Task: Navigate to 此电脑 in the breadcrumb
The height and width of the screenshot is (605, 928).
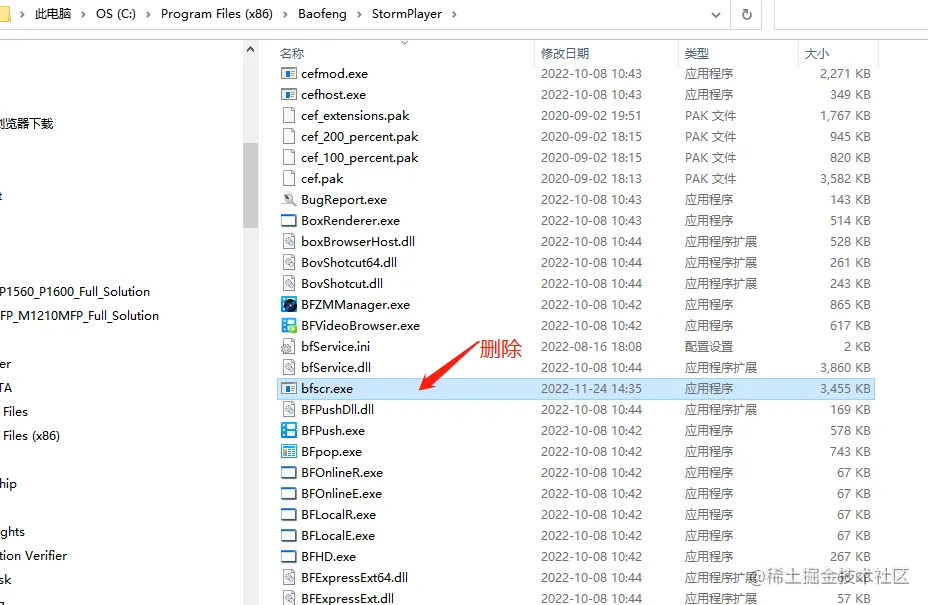Action: [53, 14]
